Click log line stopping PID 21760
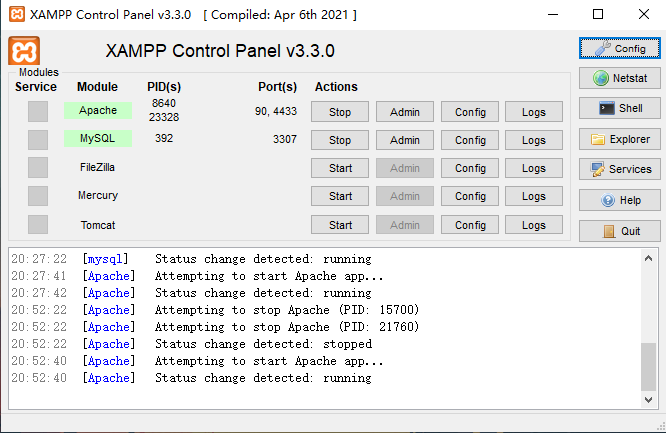 point(215,327)
